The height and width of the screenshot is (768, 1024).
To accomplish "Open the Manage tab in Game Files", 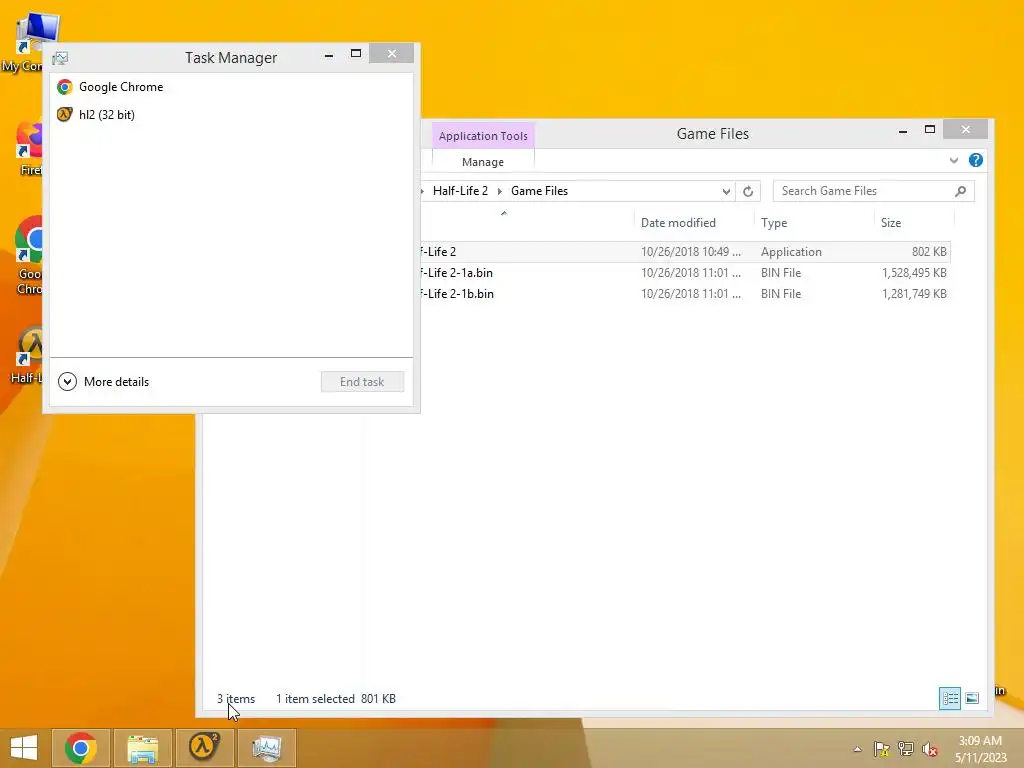I will click(x=483, y=162).
